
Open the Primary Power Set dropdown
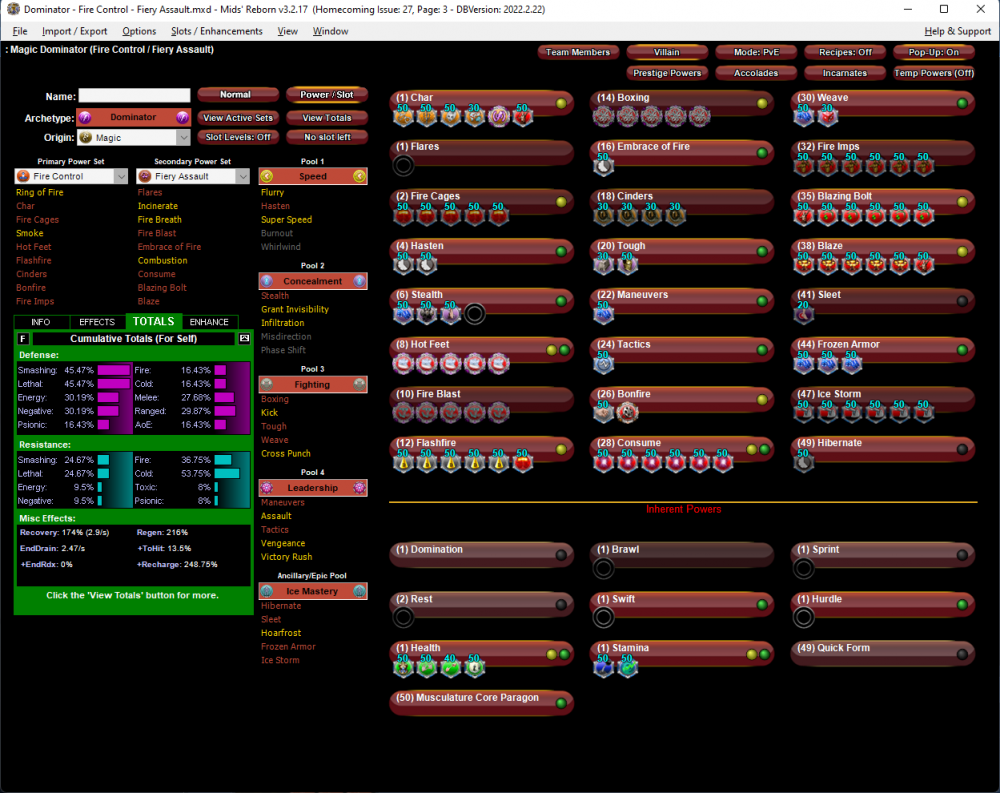72,176
